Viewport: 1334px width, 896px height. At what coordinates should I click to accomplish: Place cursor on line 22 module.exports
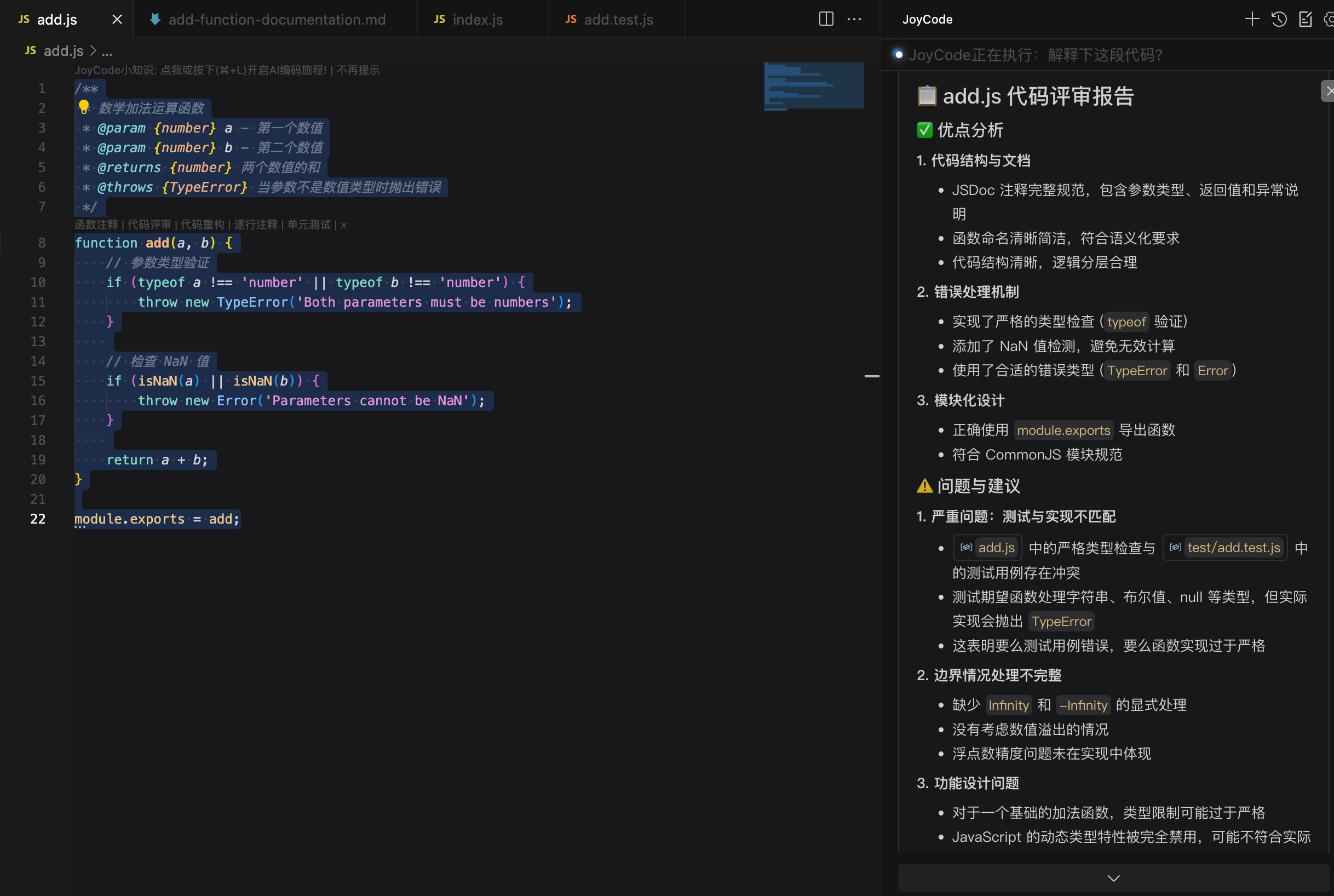pos(157,519)
